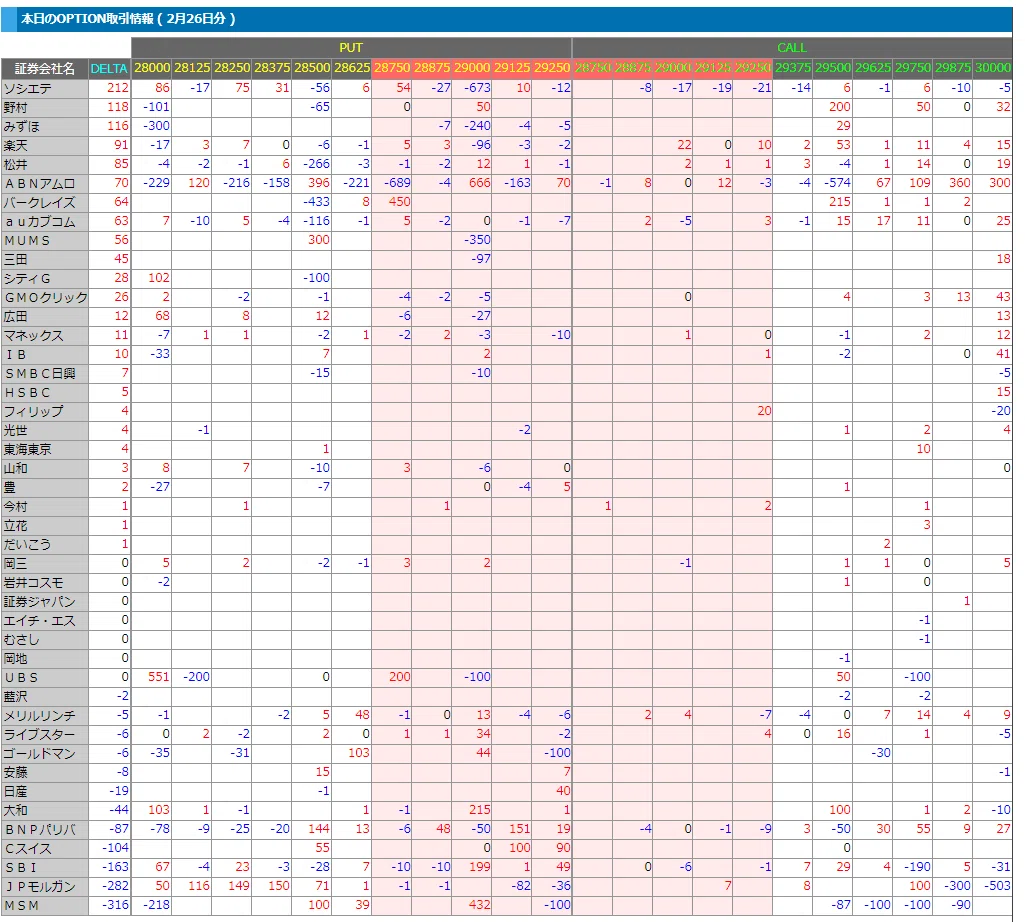1025x922 pixels.
Task: Click the 666 value in ABNアムロ row
Action: [480, 182]
